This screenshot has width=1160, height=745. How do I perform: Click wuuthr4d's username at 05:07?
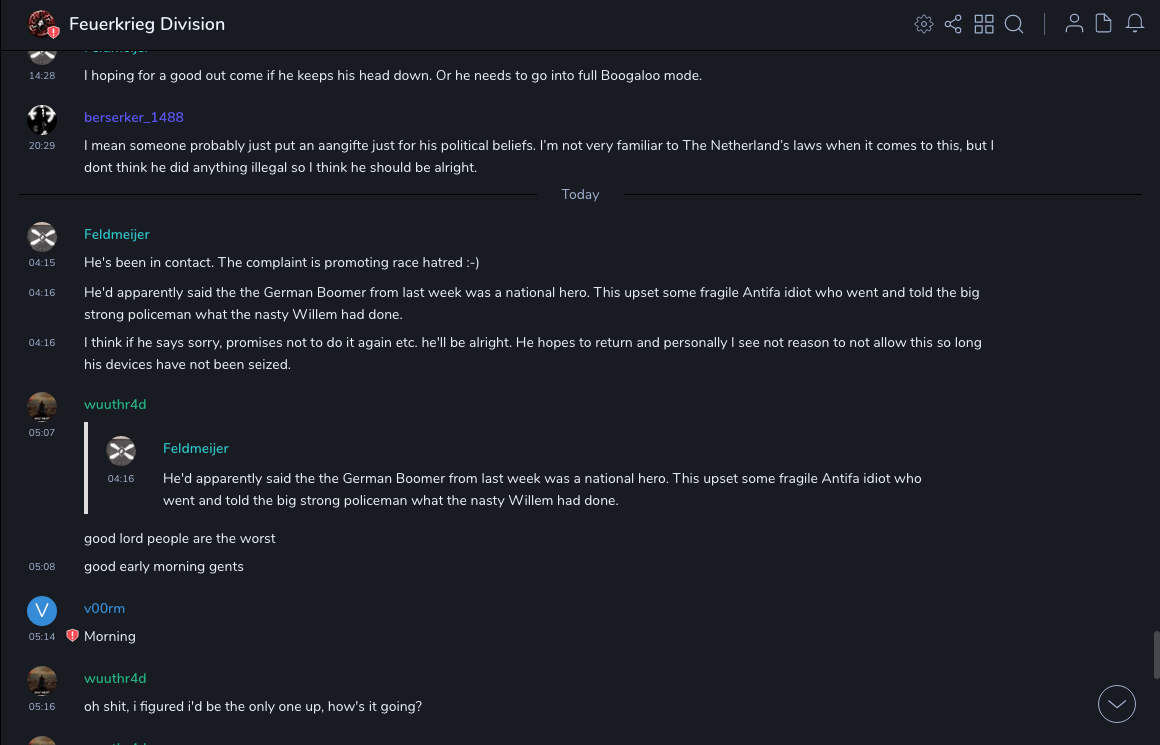[115, 404]
